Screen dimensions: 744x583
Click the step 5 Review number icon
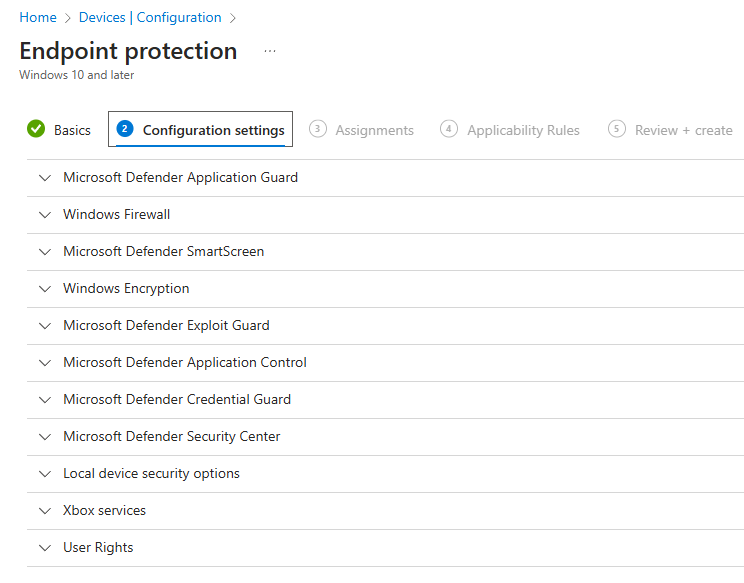coord(617,129)
